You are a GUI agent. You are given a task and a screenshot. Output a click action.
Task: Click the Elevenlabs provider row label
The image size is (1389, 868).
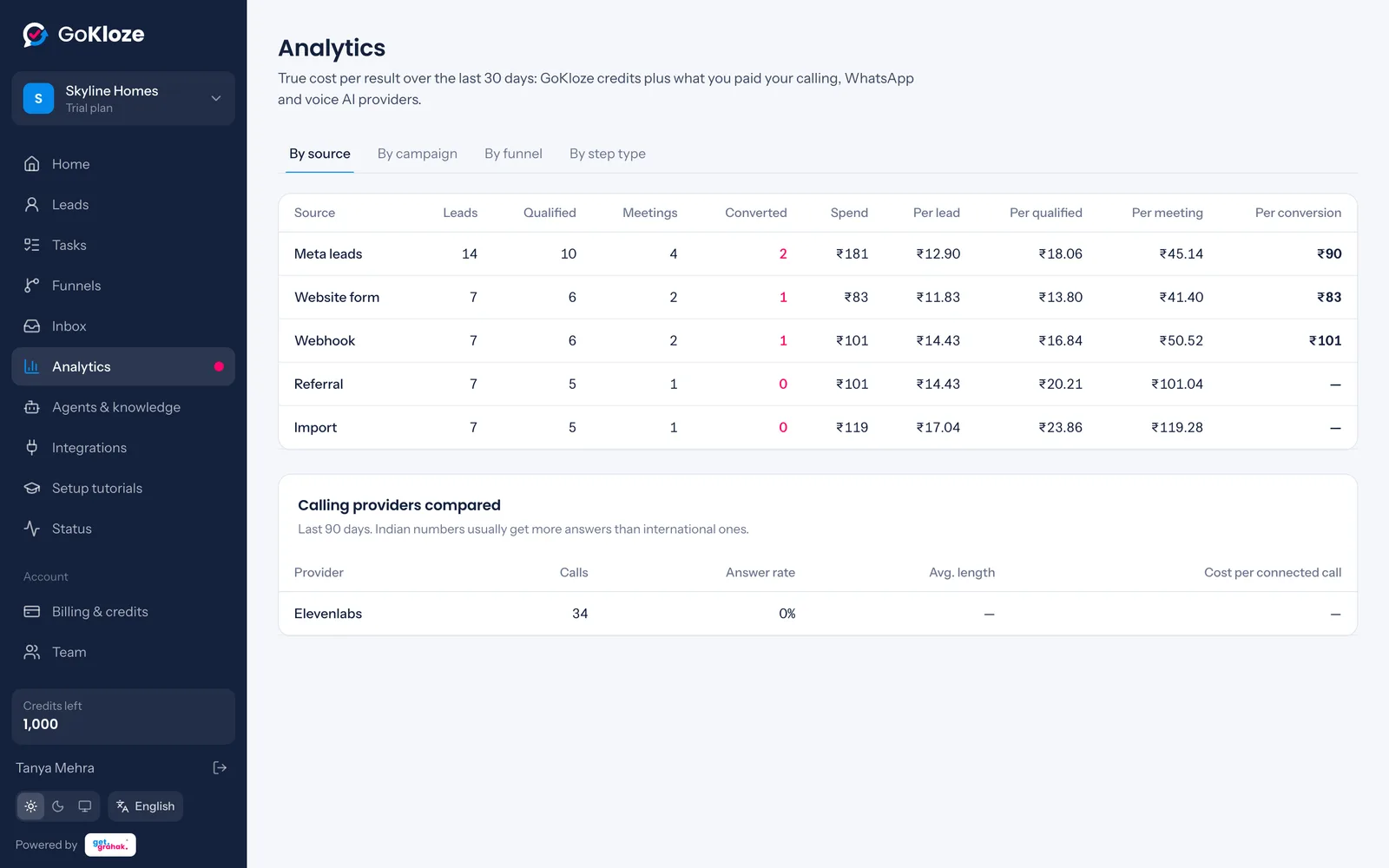(x=328, y=614)
